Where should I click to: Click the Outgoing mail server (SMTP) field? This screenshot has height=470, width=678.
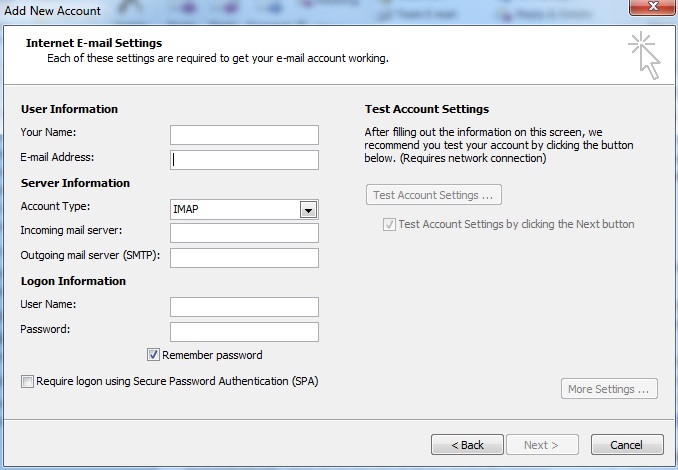click(x=244, y=258)
